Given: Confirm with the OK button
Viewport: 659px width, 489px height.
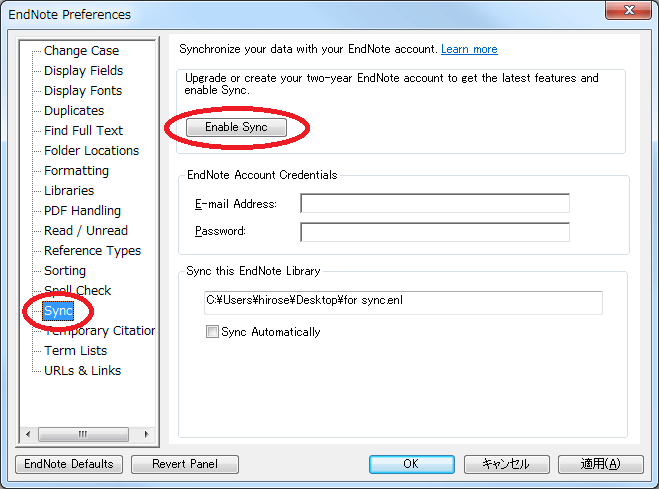Looking at the screenshot, I should click(411, 464).
